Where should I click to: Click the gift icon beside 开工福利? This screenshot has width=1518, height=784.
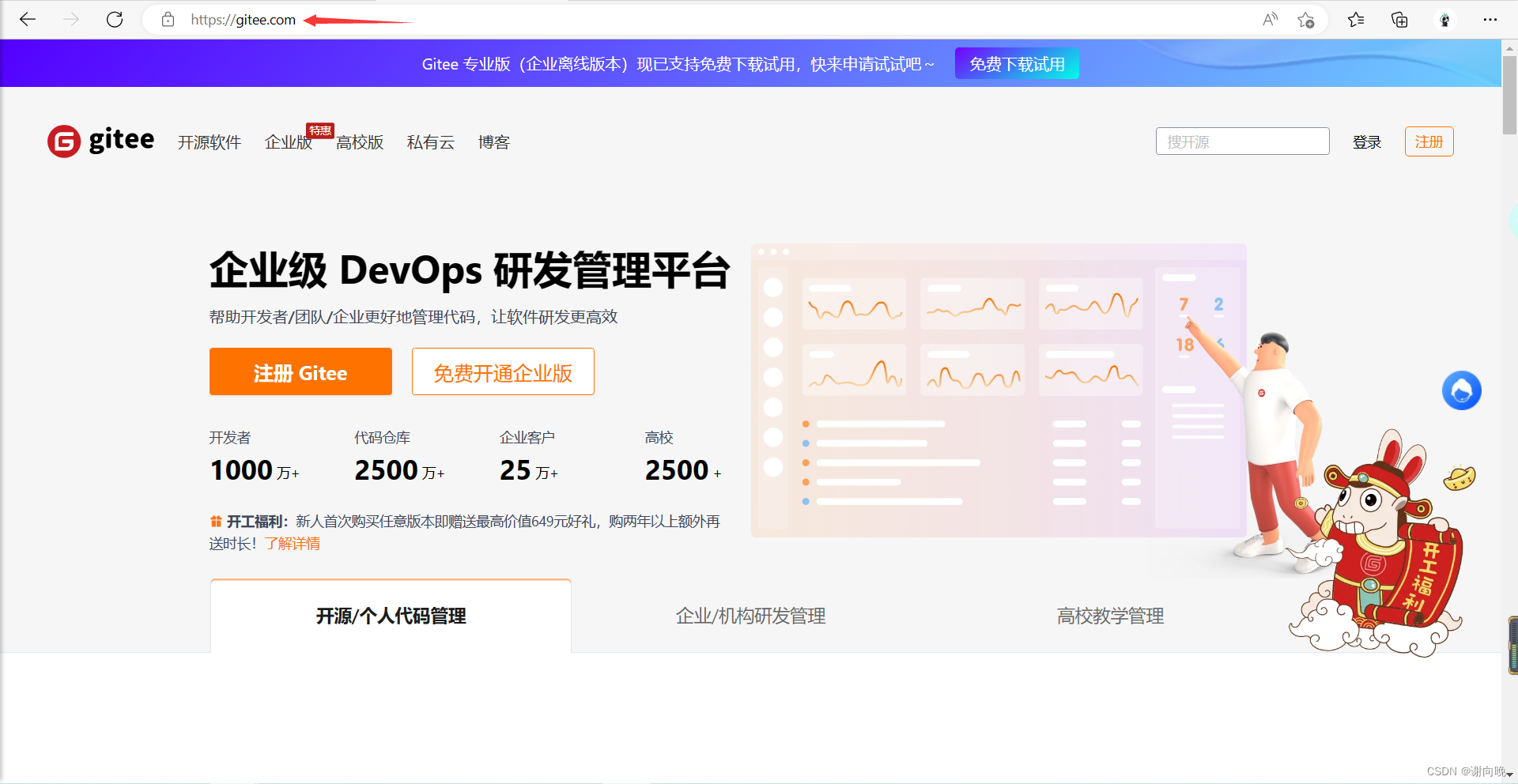point(216,522)
